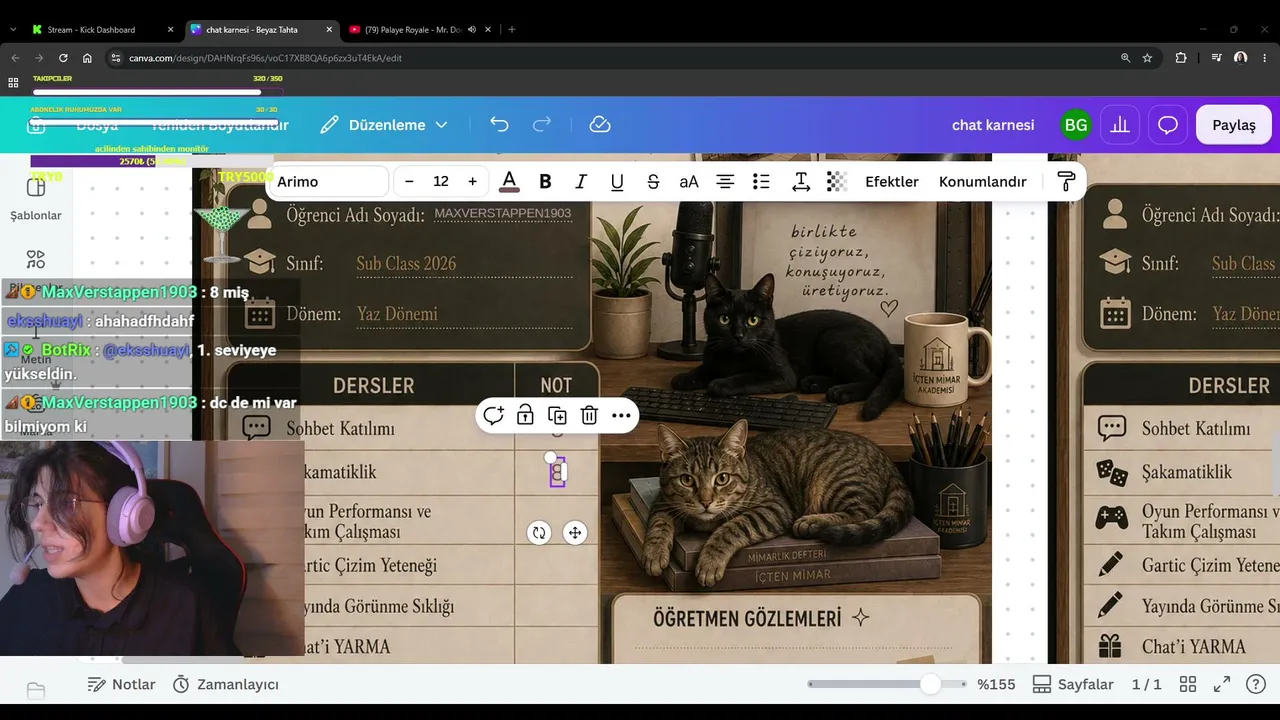Viewport: 1280px width, 720px height.
Task: Open the transparency checkerboard control
Action: coord(837,181)
